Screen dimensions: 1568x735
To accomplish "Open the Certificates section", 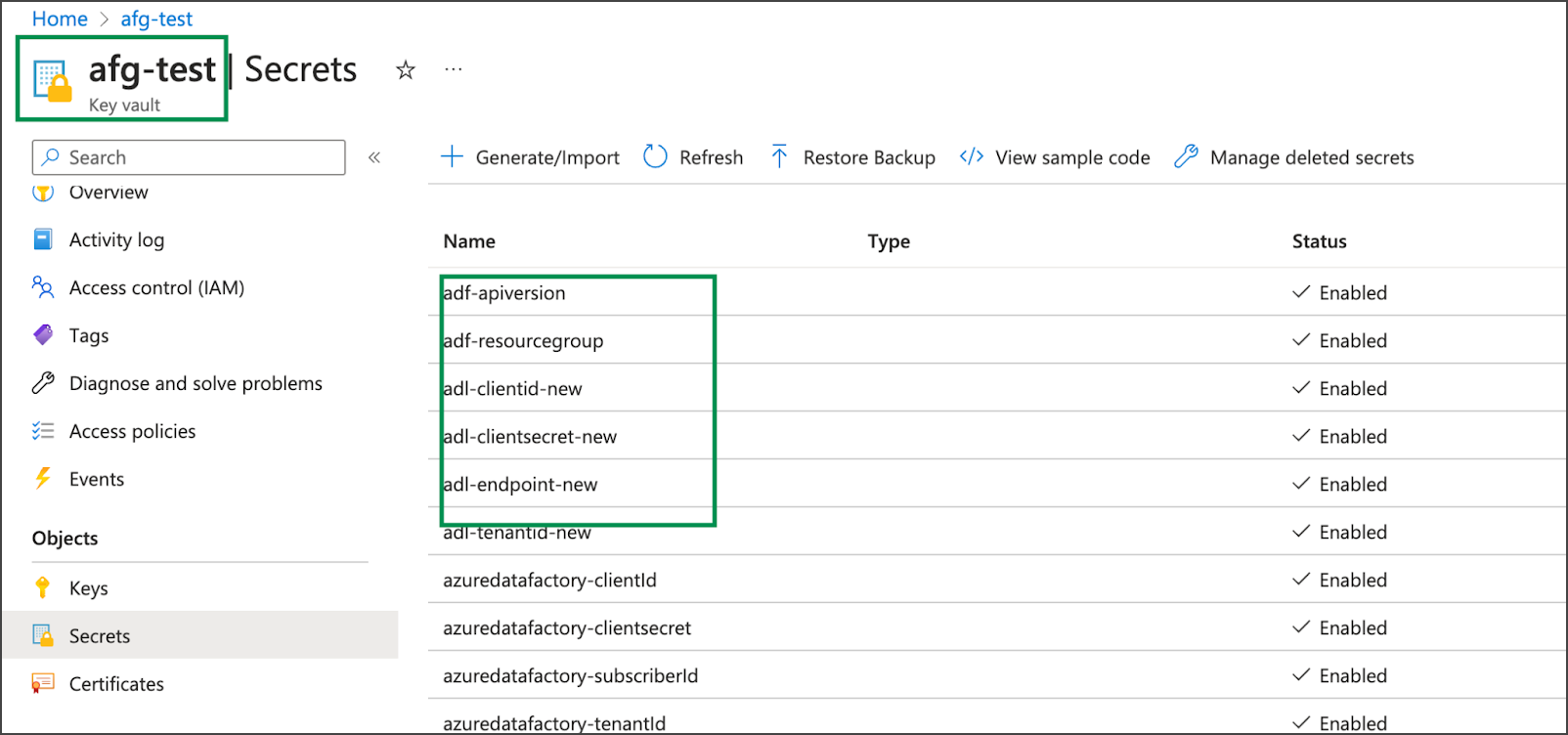I will (116, 684).
